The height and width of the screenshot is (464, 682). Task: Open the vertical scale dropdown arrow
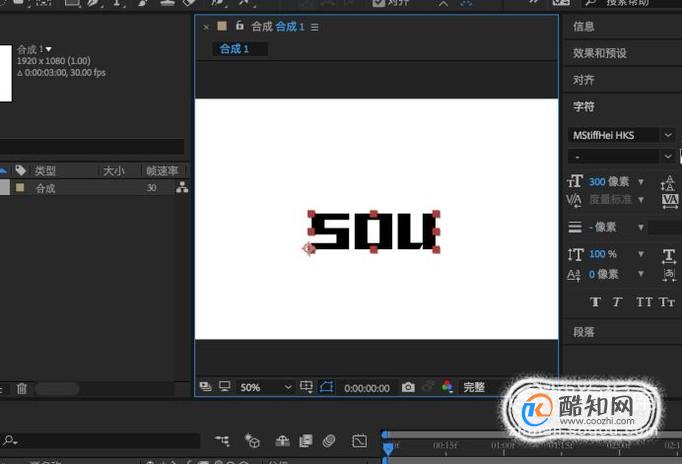[x=641, y=254]
